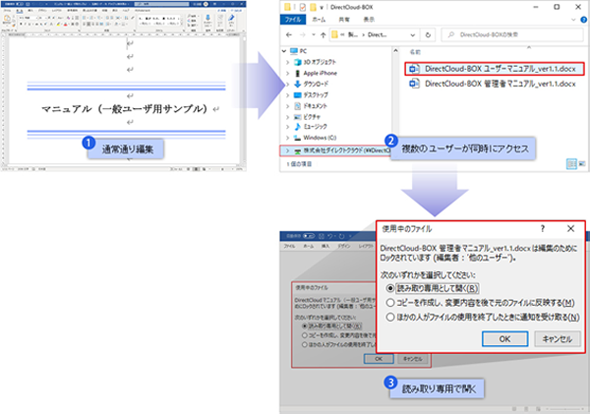This screenshot has width=590, height=414.
Task: Open the 表示 tab in Explorer
Action: (x=369, y=20)
